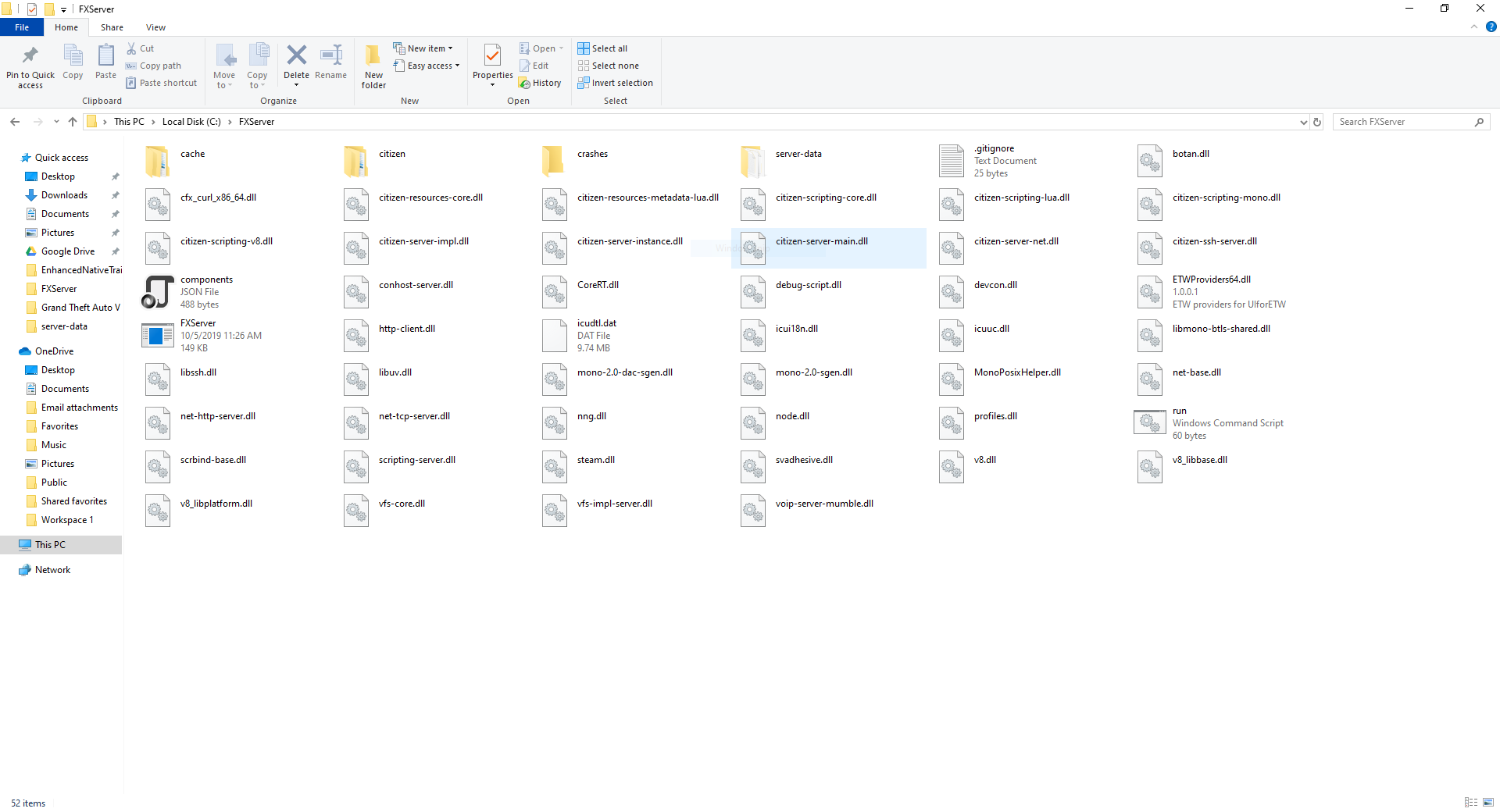Click the Edit command in Open group
This screenshot has width=1500, height=812.
(534, 66)
